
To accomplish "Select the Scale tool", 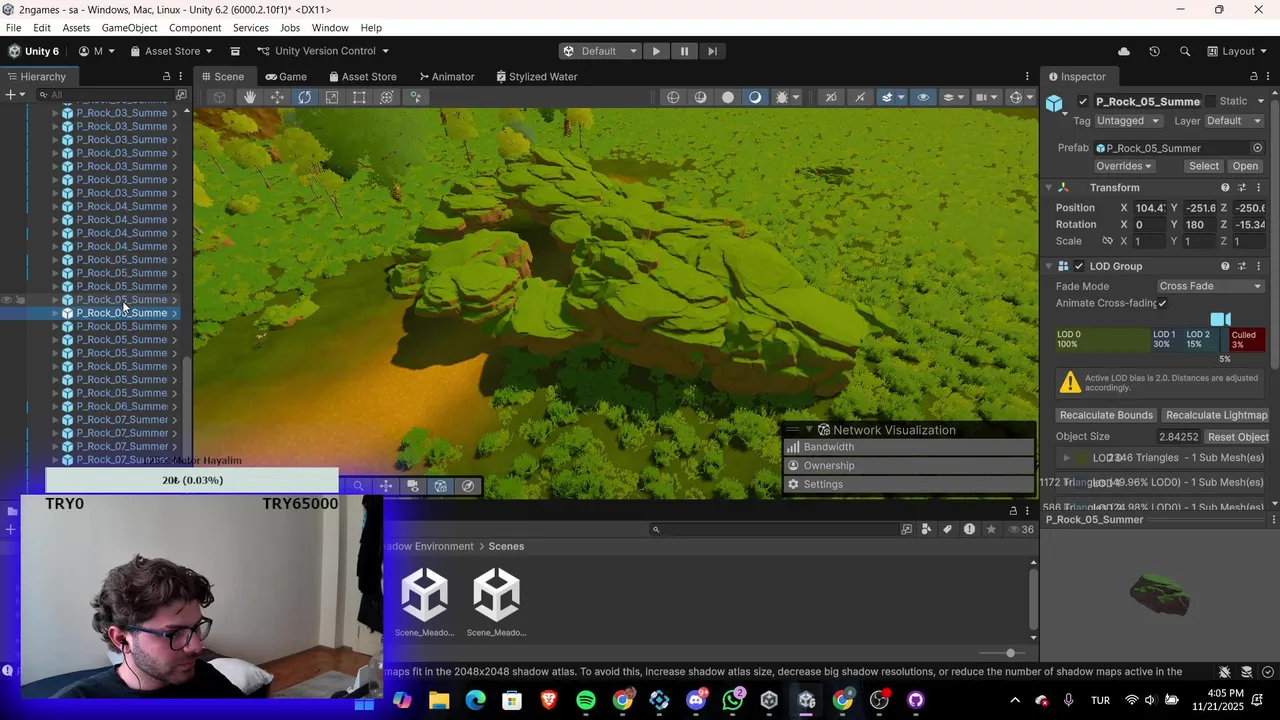I will pos(332,97).
